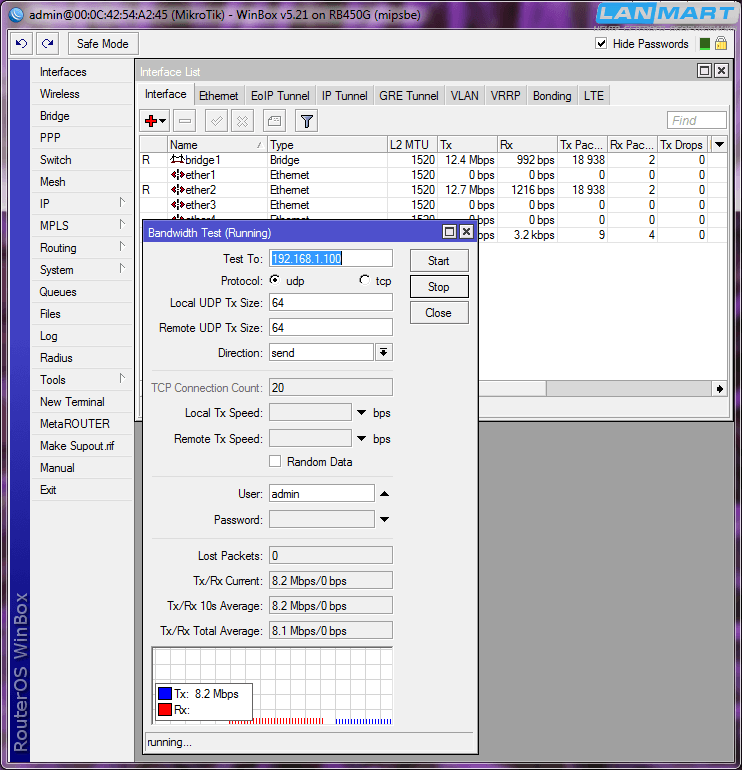Screen dimensions: 742x770
Task: Switch to the Bonding tab
Action: click(x=552, y=95)
